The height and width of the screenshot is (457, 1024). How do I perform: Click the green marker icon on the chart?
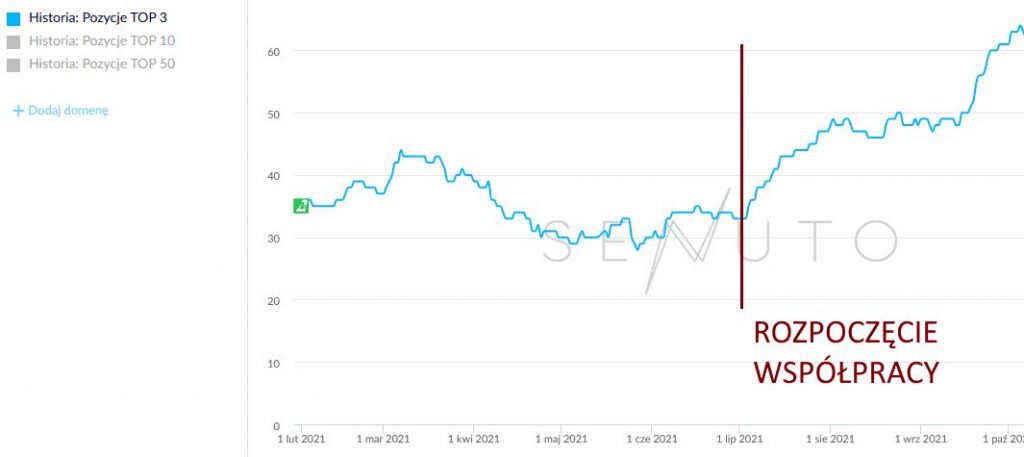(301, 206)
